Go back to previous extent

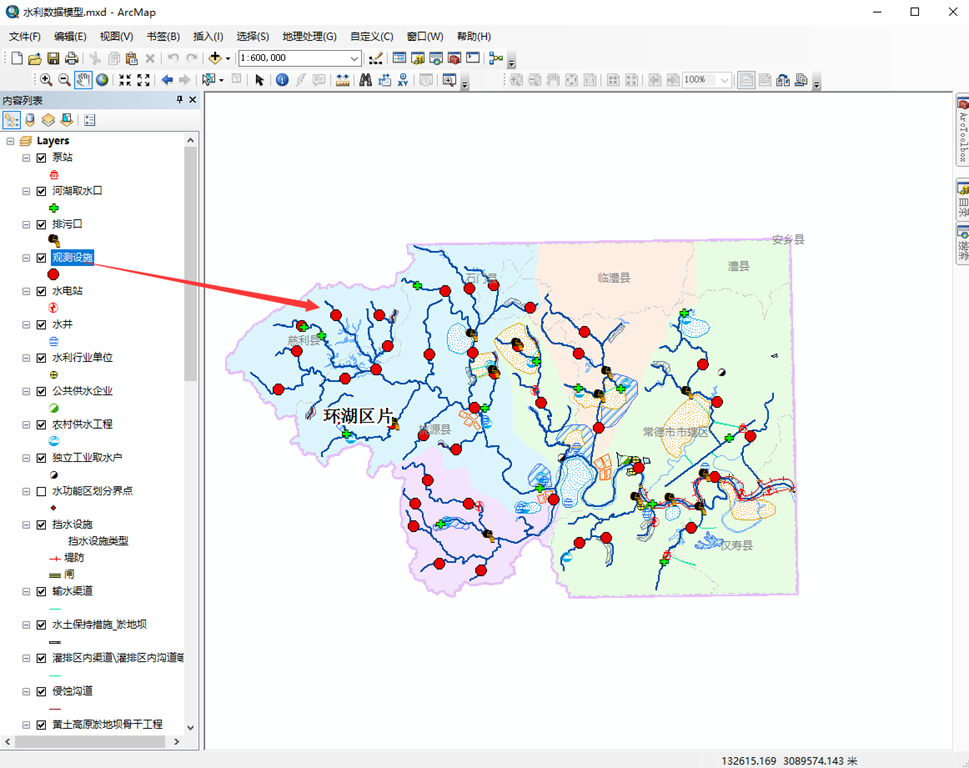point(167,80)
